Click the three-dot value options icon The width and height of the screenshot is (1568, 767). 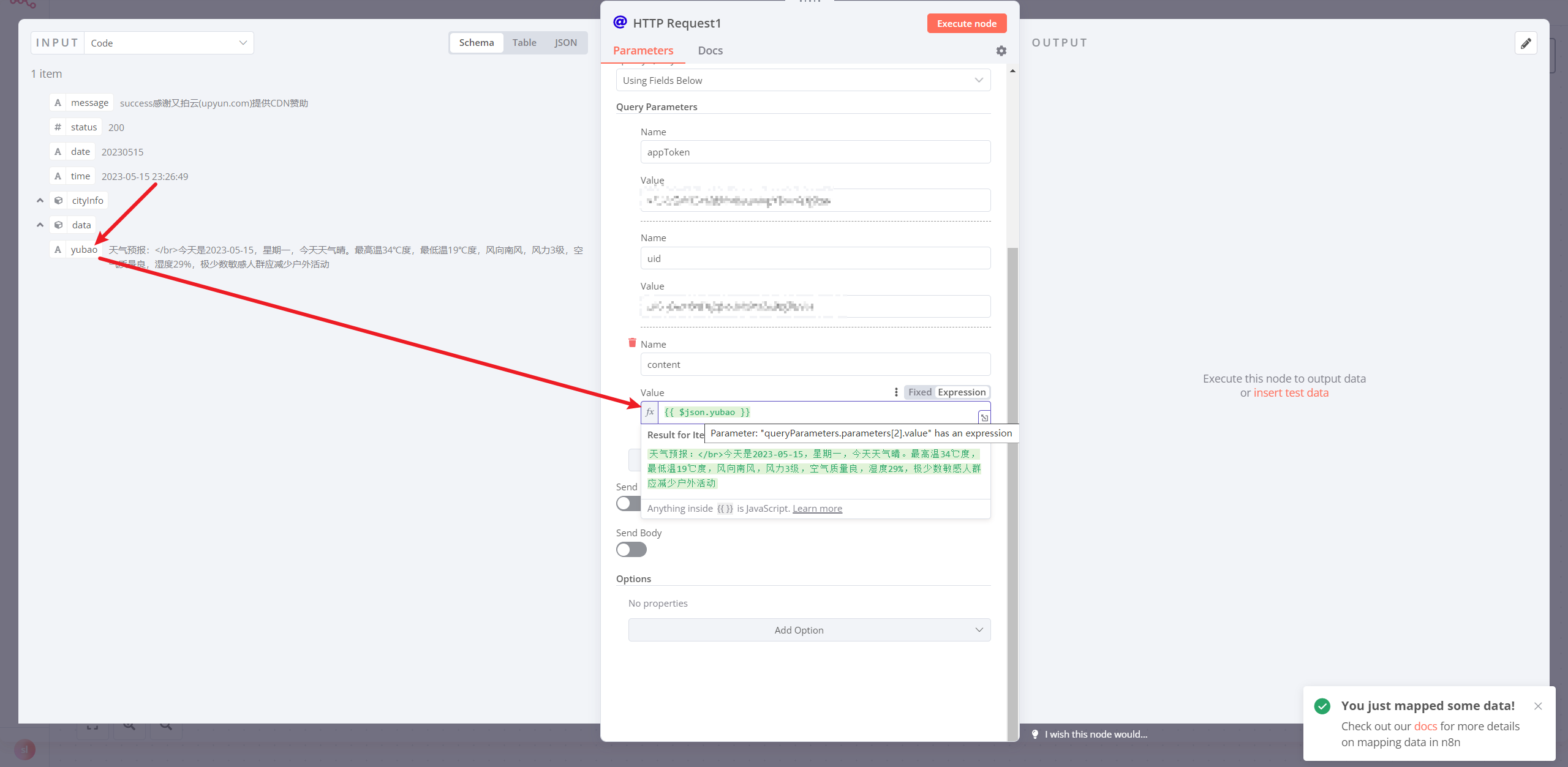[x=896, y=392]
